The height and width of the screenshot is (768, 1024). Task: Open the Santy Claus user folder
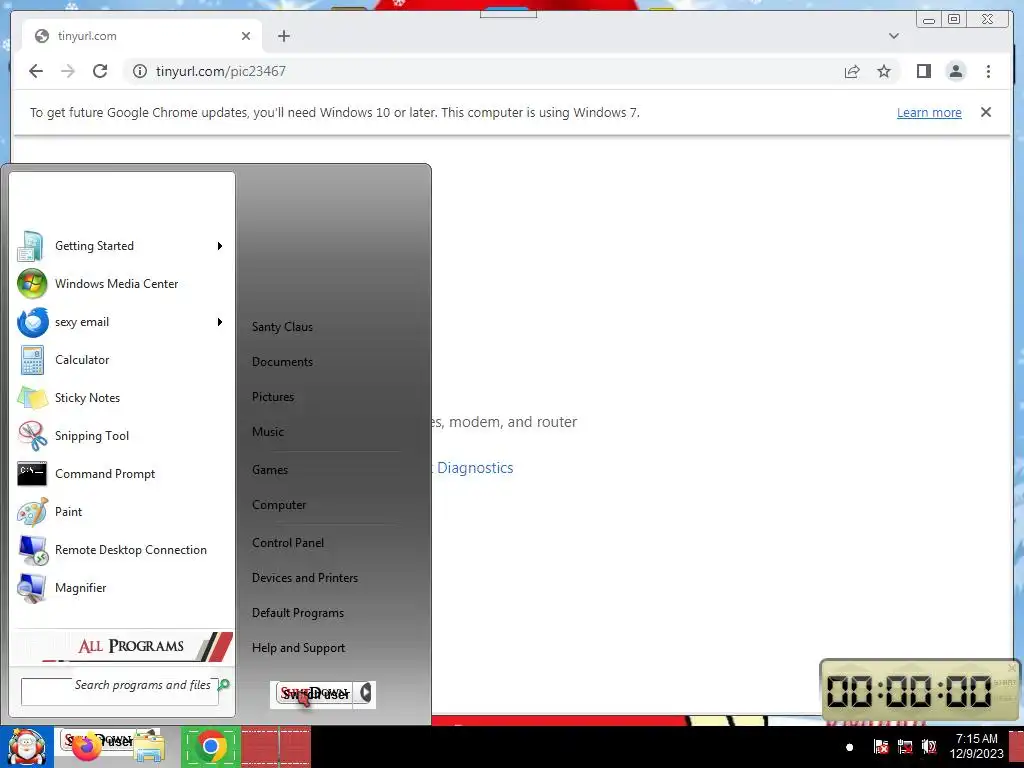coord(282,327)
